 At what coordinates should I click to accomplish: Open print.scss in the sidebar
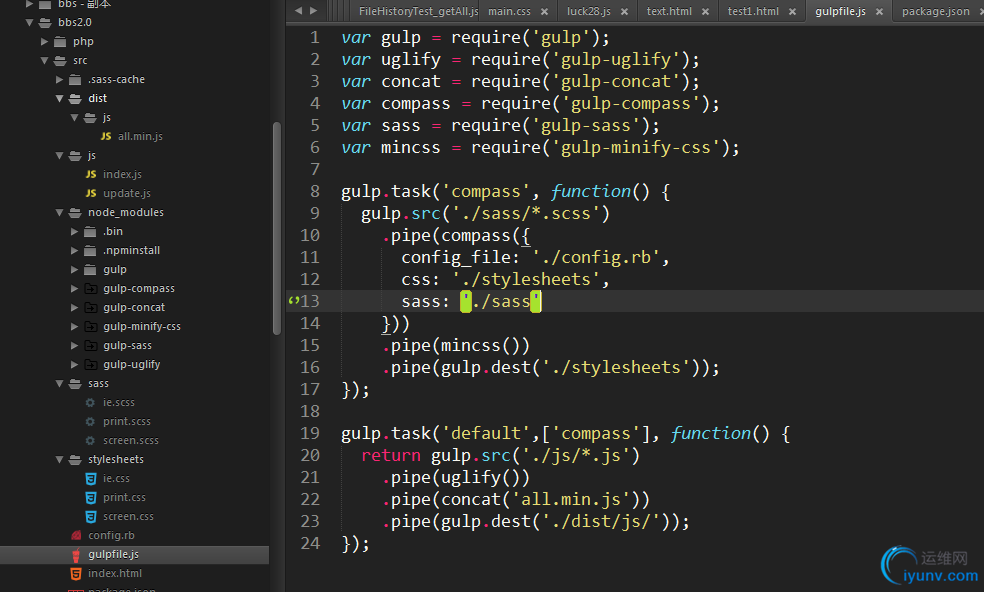pos(127,421)
